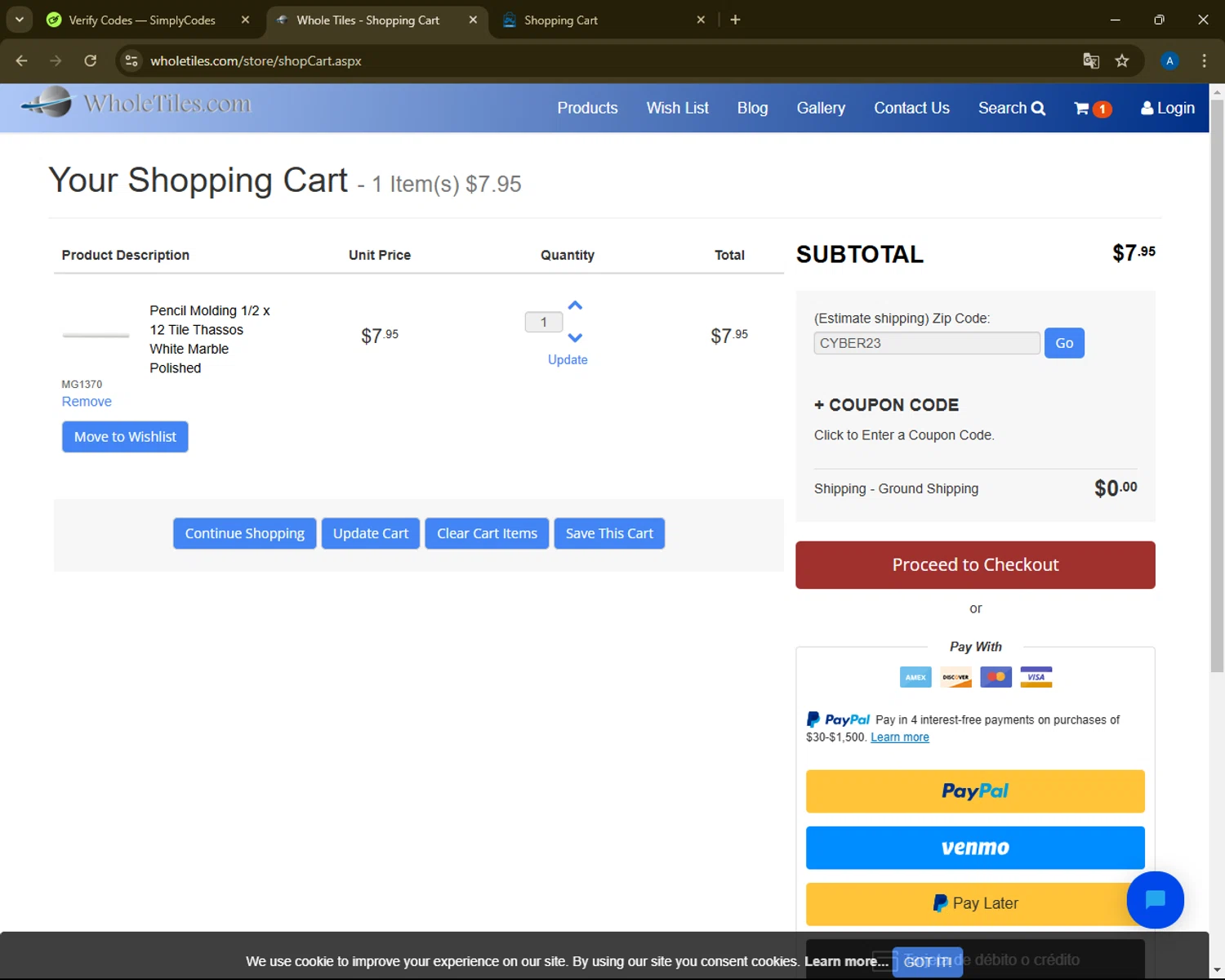The height and width of the screenshot is (980, 1225).
Task: Decrease quantity with the down chevron
Action: (575, 337)
